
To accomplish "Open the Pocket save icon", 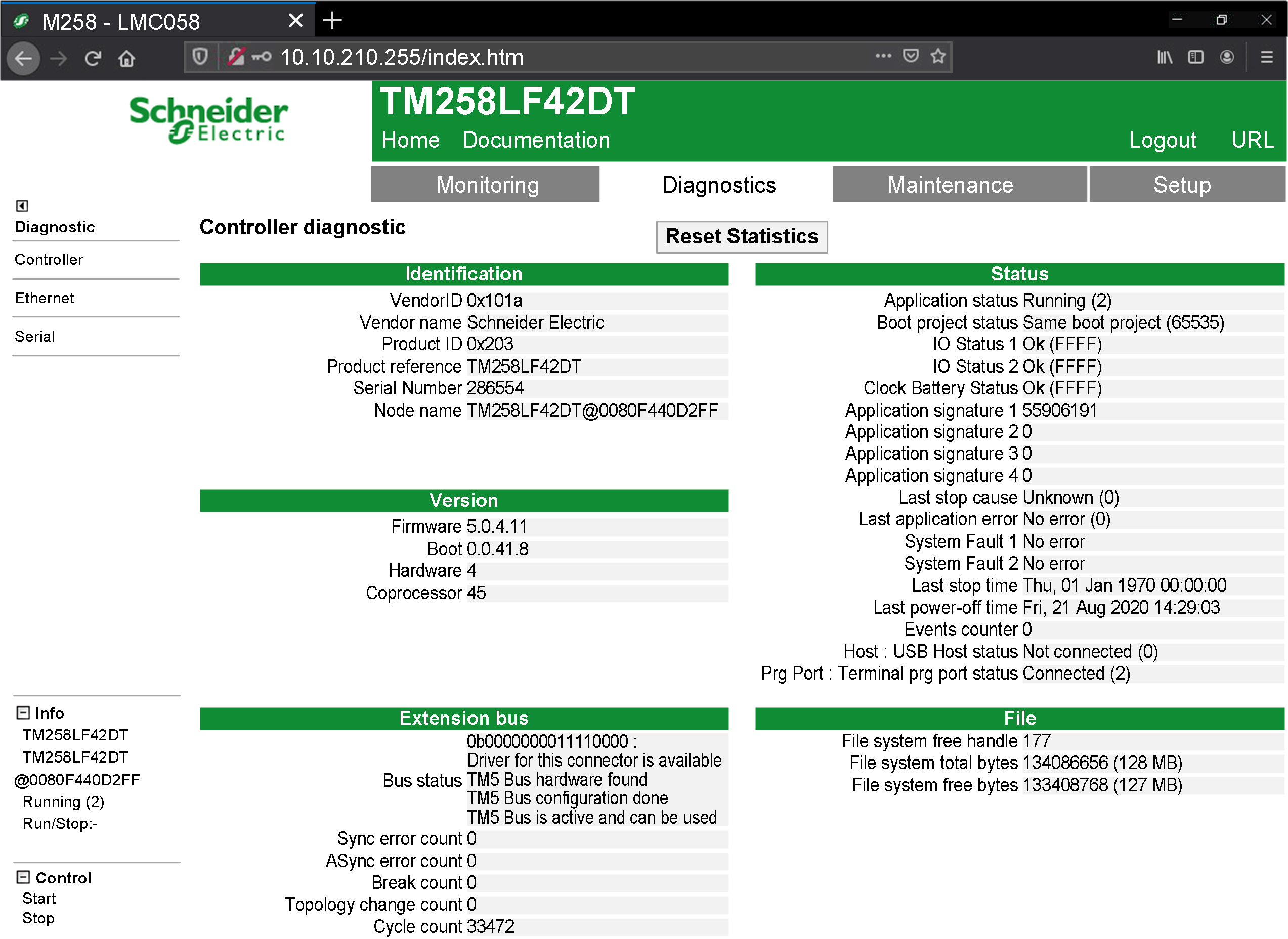I will [x=911, y=56].
